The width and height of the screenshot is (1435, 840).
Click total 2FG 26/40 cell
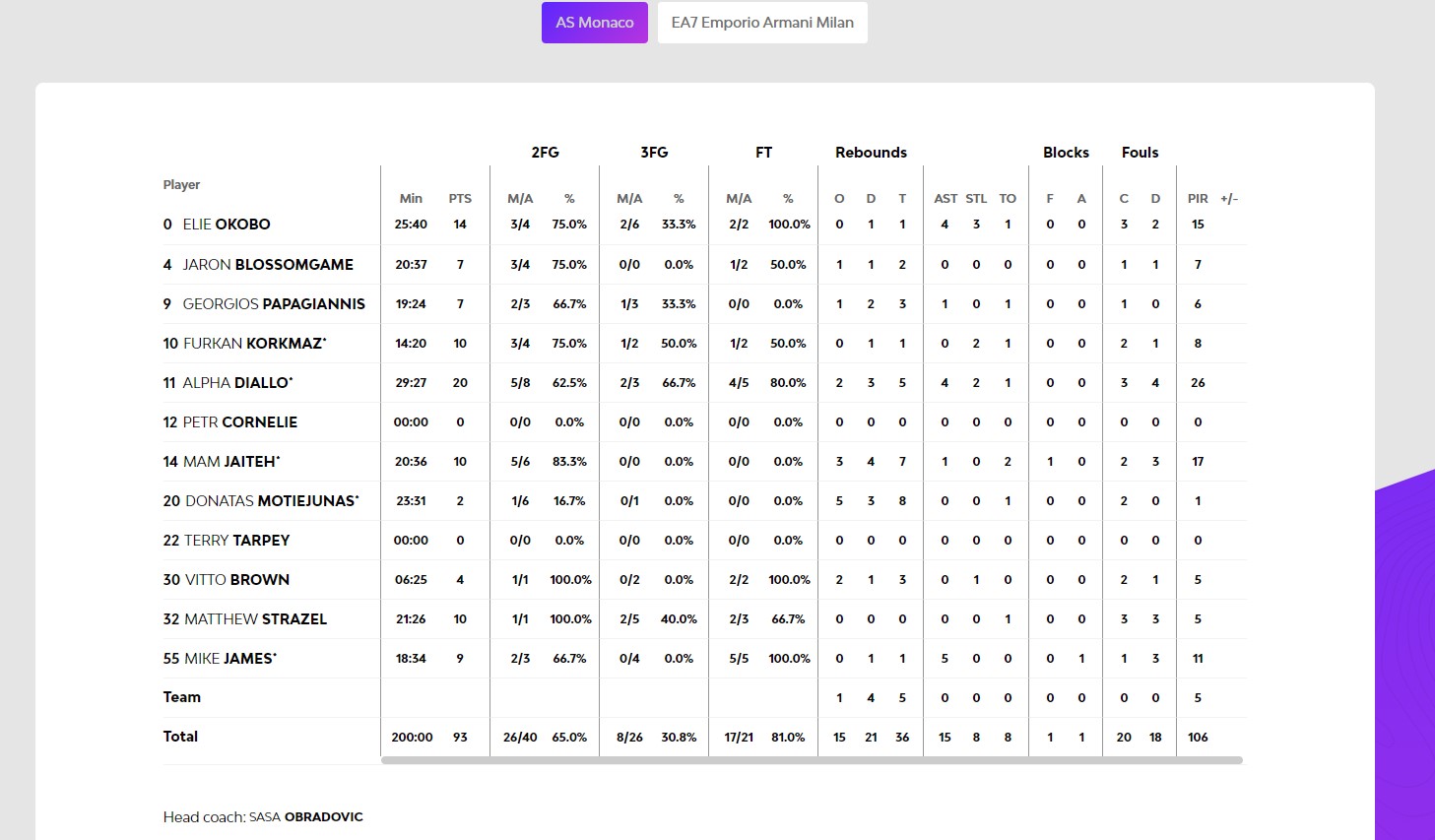(520, 737)
